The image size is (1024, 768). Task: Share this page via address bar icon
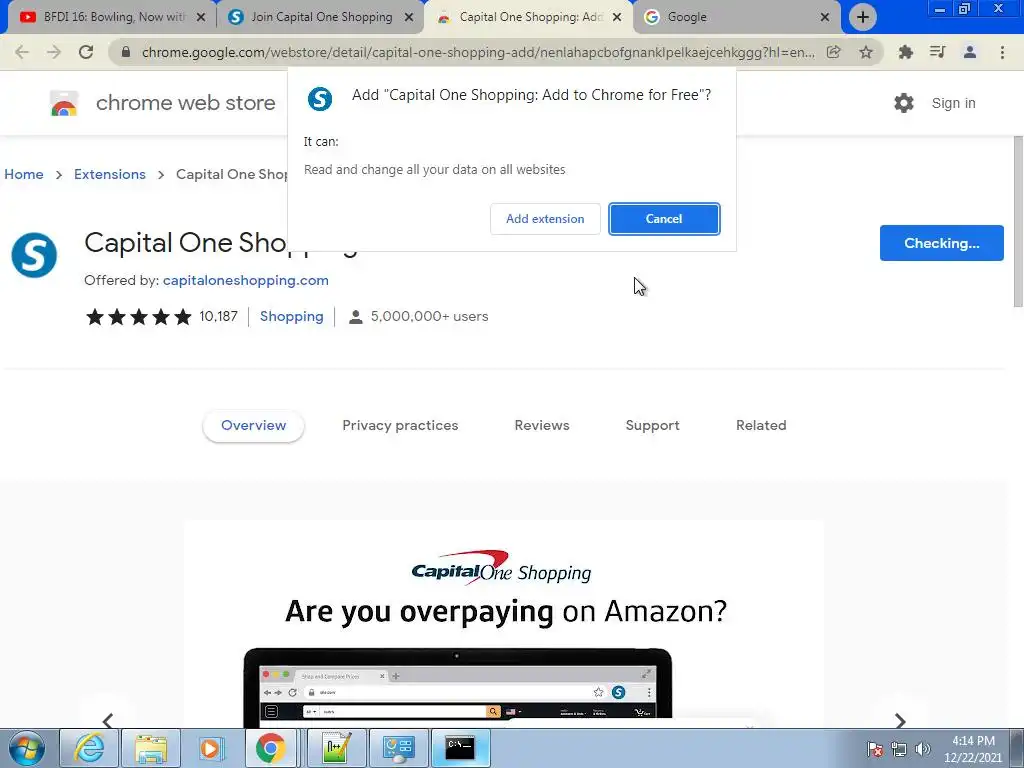pyautogui.click(x=833, y=52)
